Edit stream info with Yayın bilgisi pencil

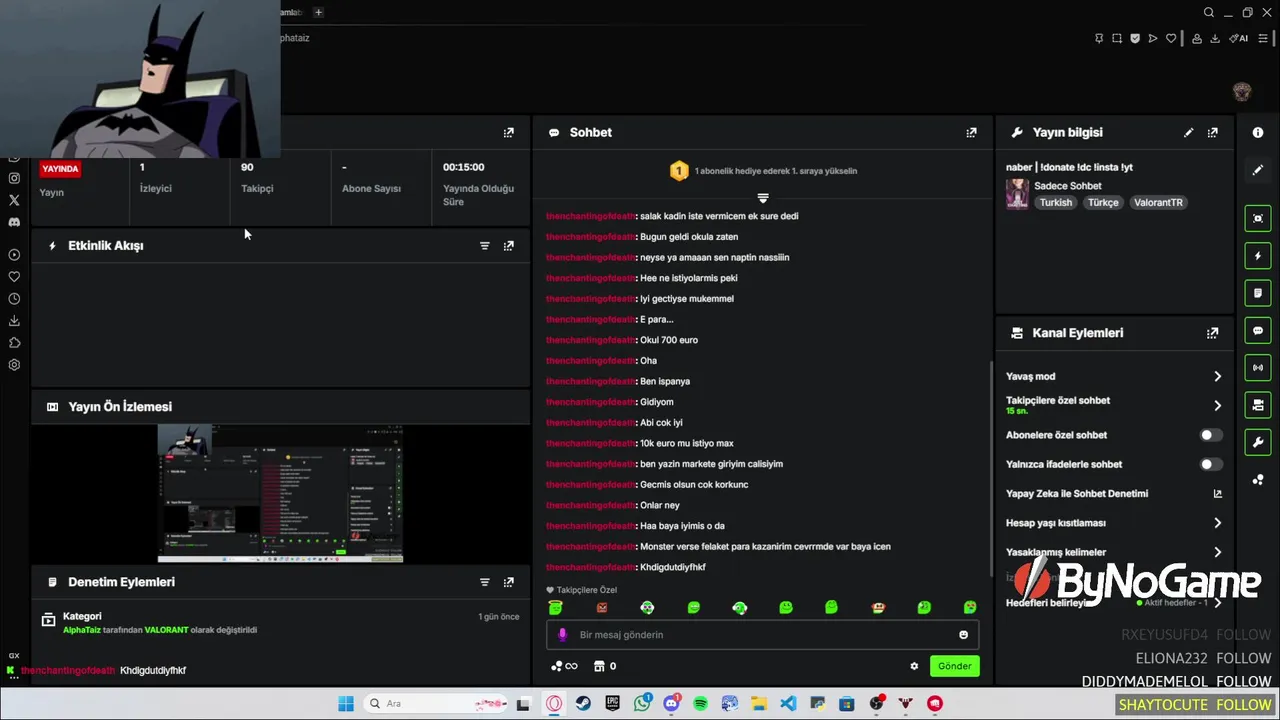(1188, 132)
